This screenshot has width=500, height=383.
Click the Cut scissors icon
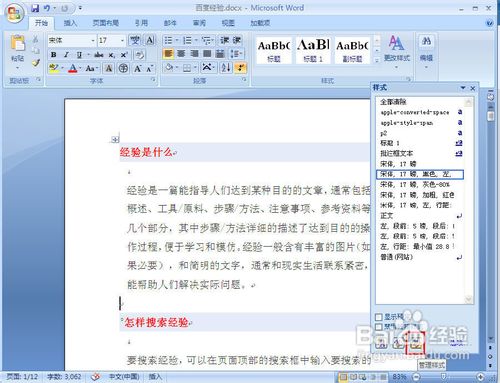tap(36, 39)
